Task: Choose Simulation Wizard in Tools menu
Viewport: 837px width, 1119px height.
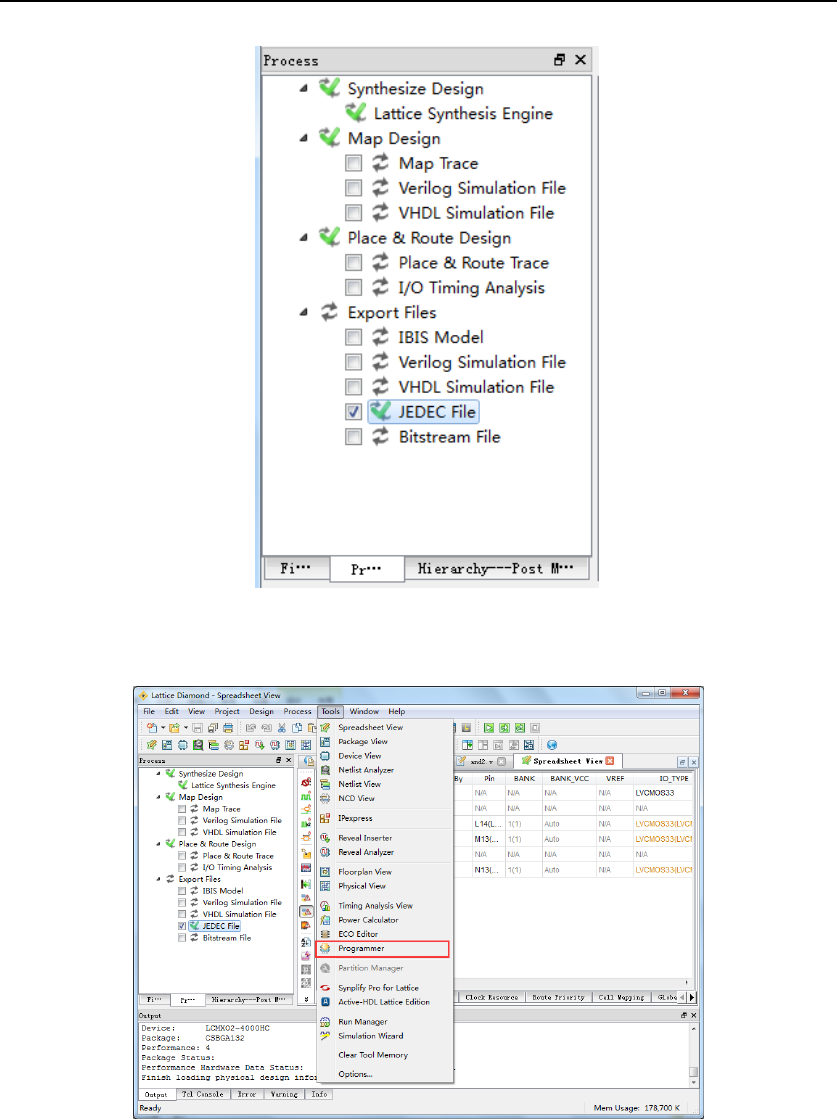Action: pyautogui.click(x=370, y=1036)
